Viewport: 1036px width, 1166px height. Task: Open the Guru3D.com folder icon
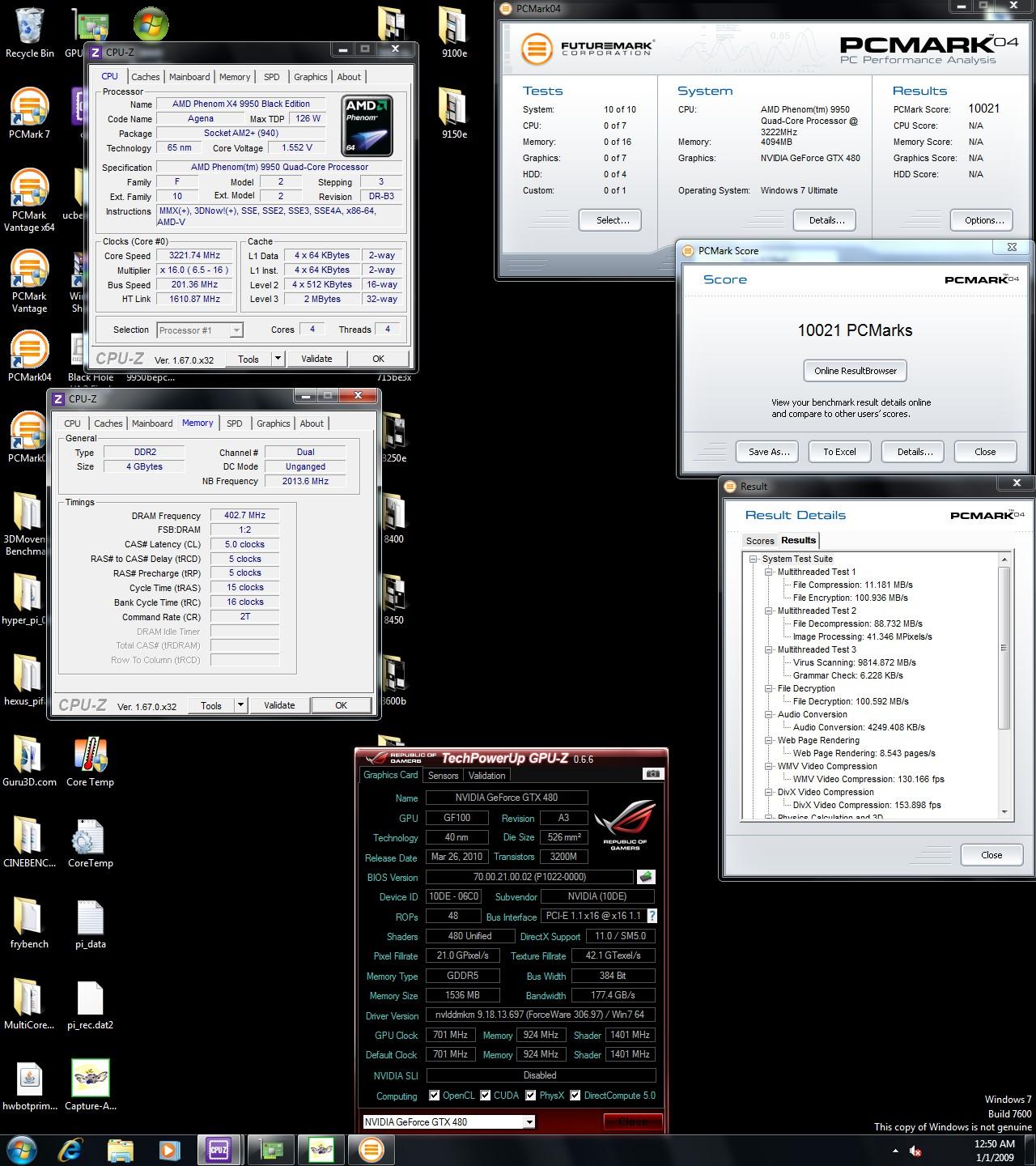[29, 761]
